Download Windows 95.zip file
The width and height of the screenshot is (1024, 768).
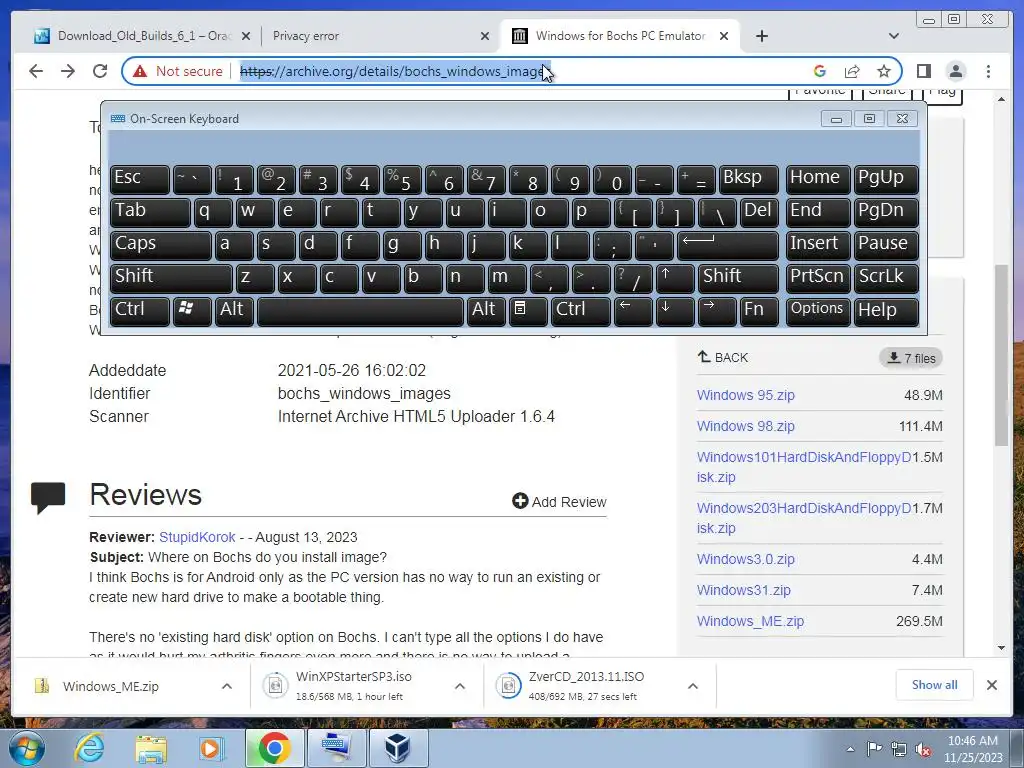745,395
